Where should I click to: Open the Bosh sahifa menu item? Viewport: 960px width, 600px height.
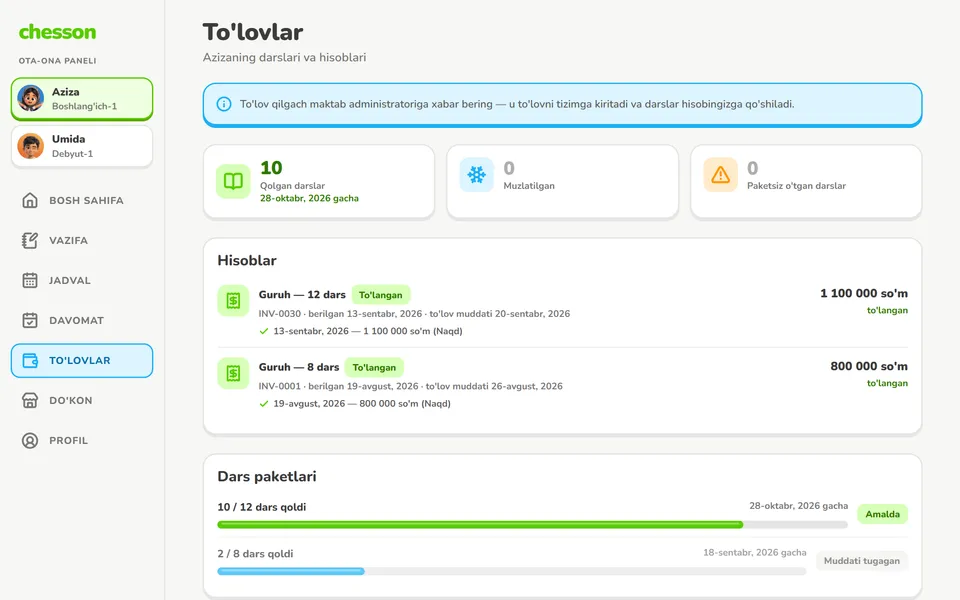(82, 200)
